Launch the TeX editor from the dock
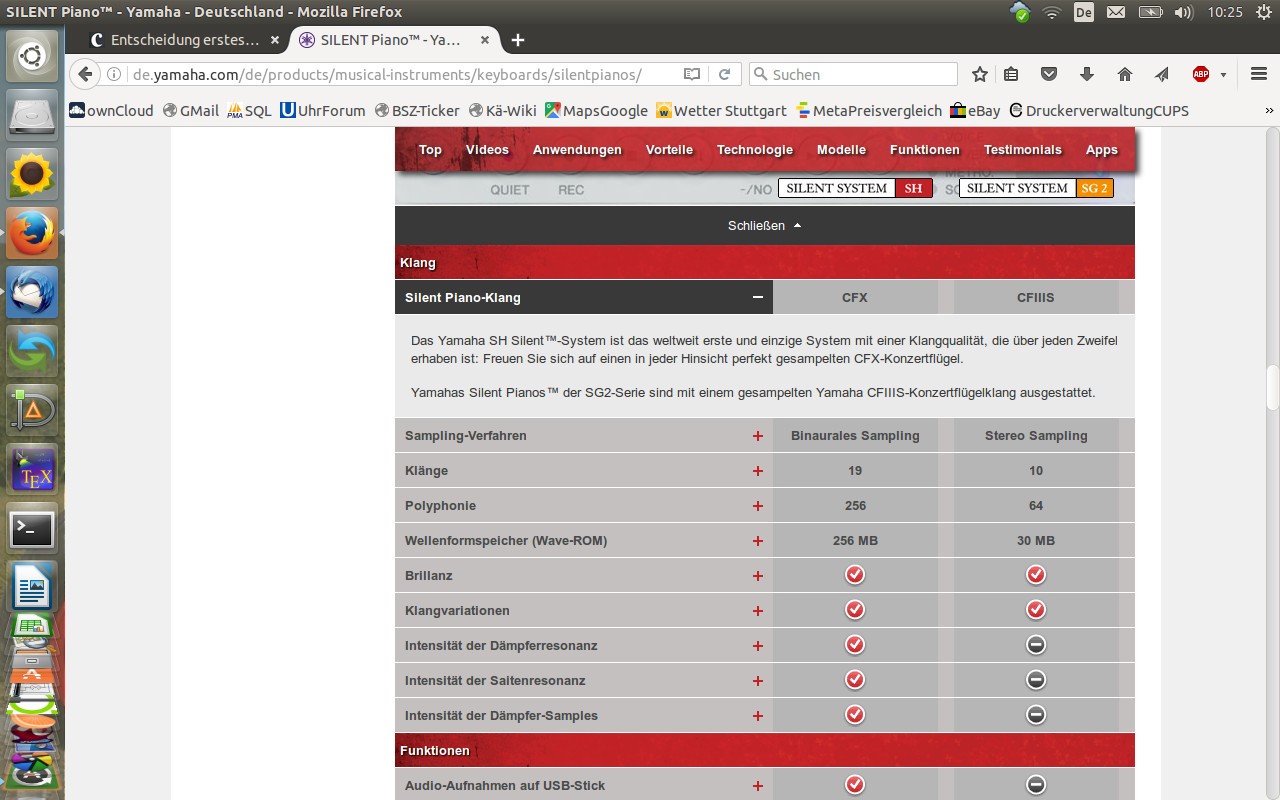Image resolution: width=1280 pixels, height=800 pixels. pos(32,470)
